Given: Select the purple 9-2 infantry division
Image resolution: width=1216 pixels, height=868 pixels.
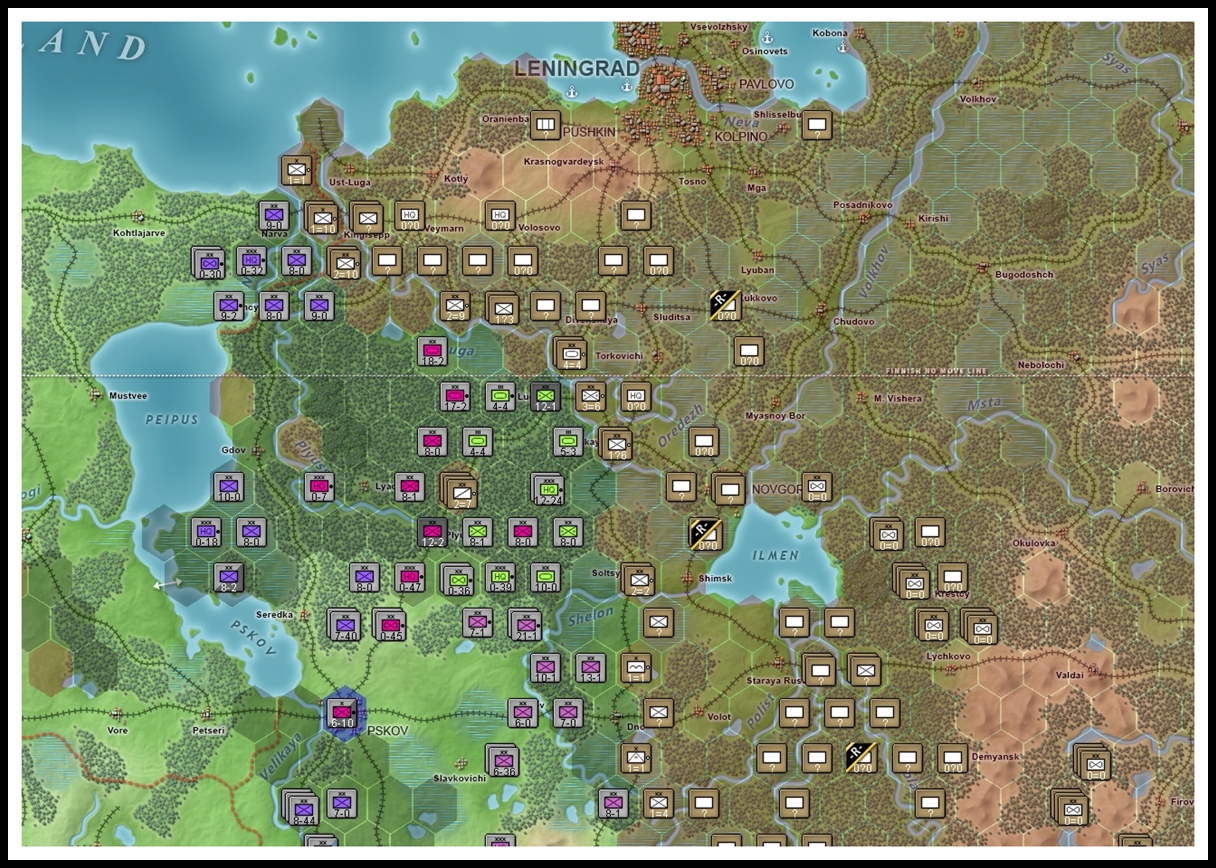Looking at the screenshot, I should tap(229, 306).
